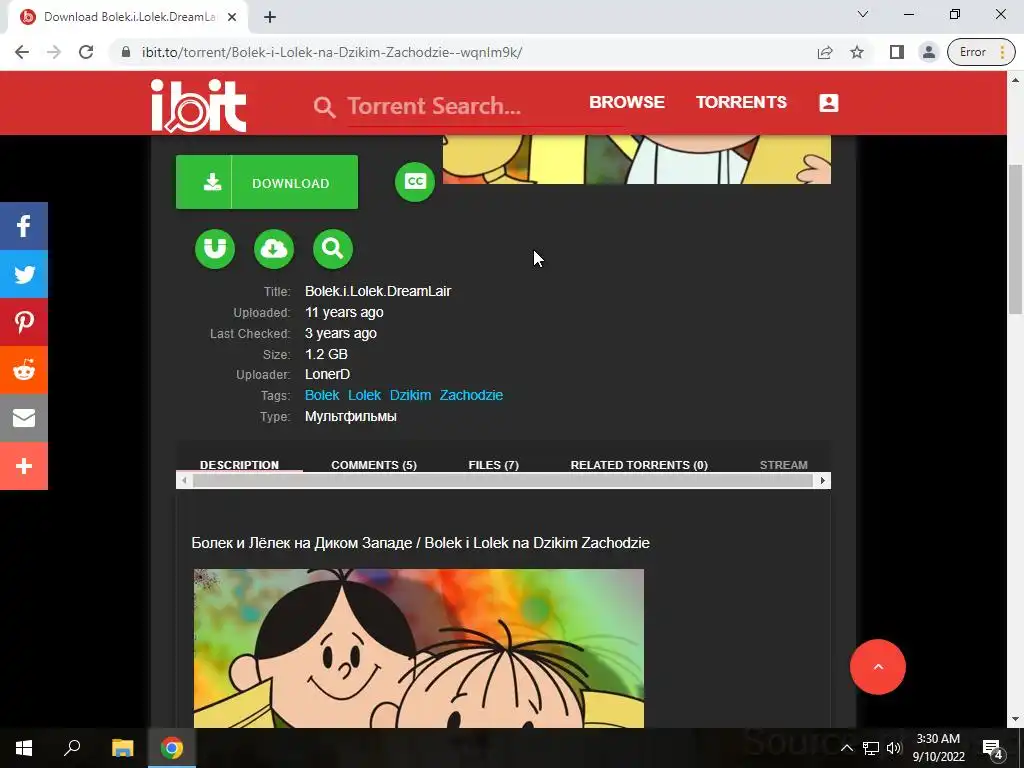The width and height of the screenshot is (1024, 768).
Task: Click the Bolek and Lolek description image
Action: [419, 648]
